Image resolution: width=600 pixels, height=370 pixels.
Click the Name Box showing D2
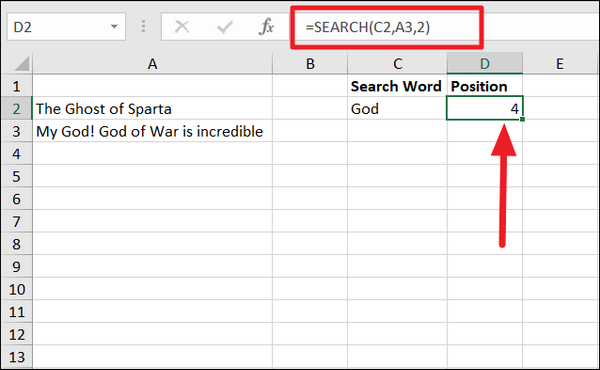[x=66, y=27]
